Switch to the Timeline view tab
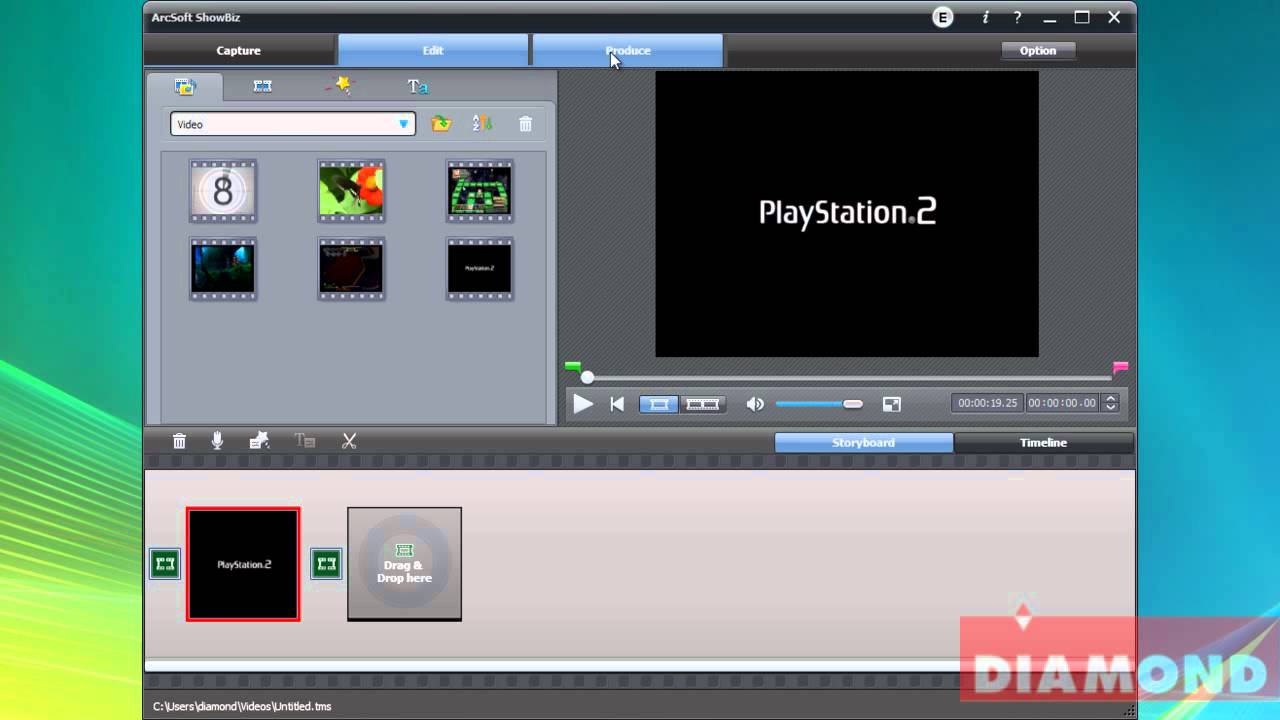The height and width of the screenshot is (720, 1280). (x=1043, y=443)
